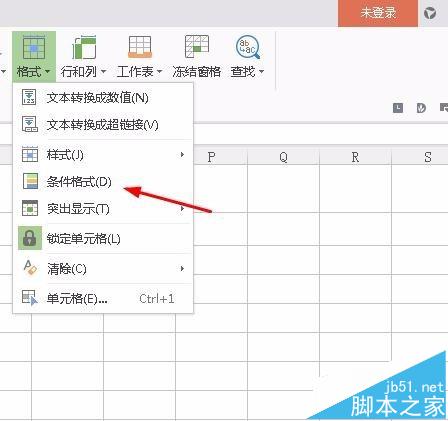Click the 格式 (Format) grid icon
The width and height of the screenshot is (448, 421).
pos(34,47)
